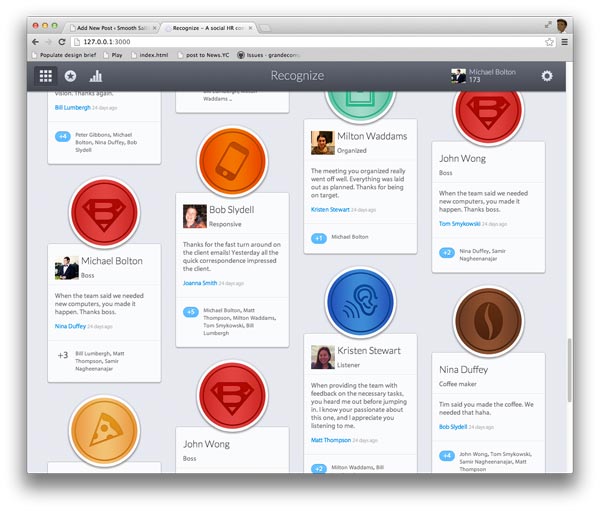Screen dimensions: 600x511
Task: Select the brown coffee bean badge
Action: (488, 321)
